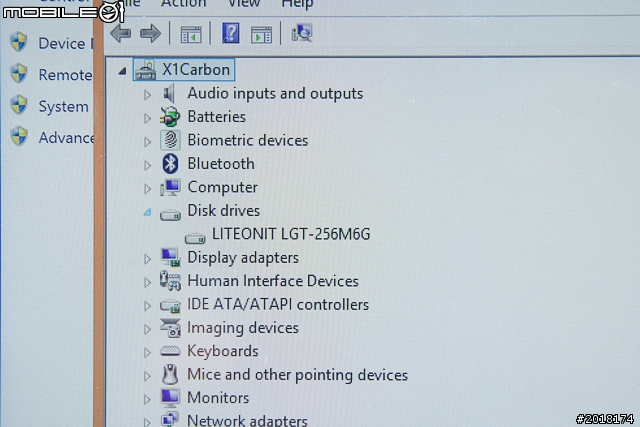Image resolution: width=640 pixels, height=427 pixels.
Task: Open the System protection link
Action: tap(64, 107)
